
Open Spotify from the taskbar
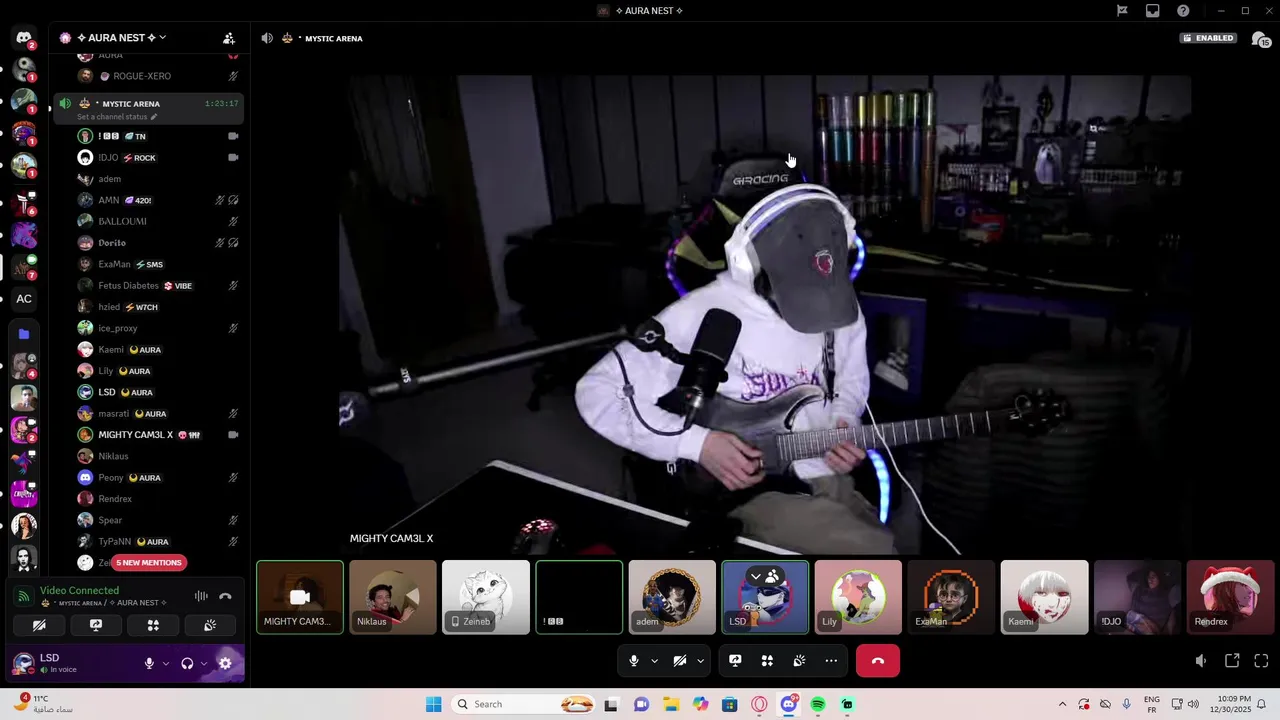coord(818,704)
